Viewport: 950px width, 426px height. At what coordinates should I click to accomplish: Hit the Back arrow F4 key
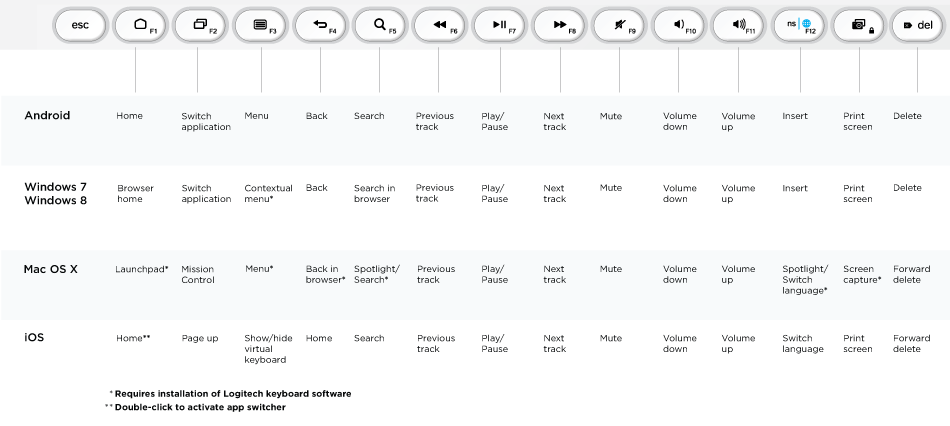pyautogui.click(x=320, y=25)
